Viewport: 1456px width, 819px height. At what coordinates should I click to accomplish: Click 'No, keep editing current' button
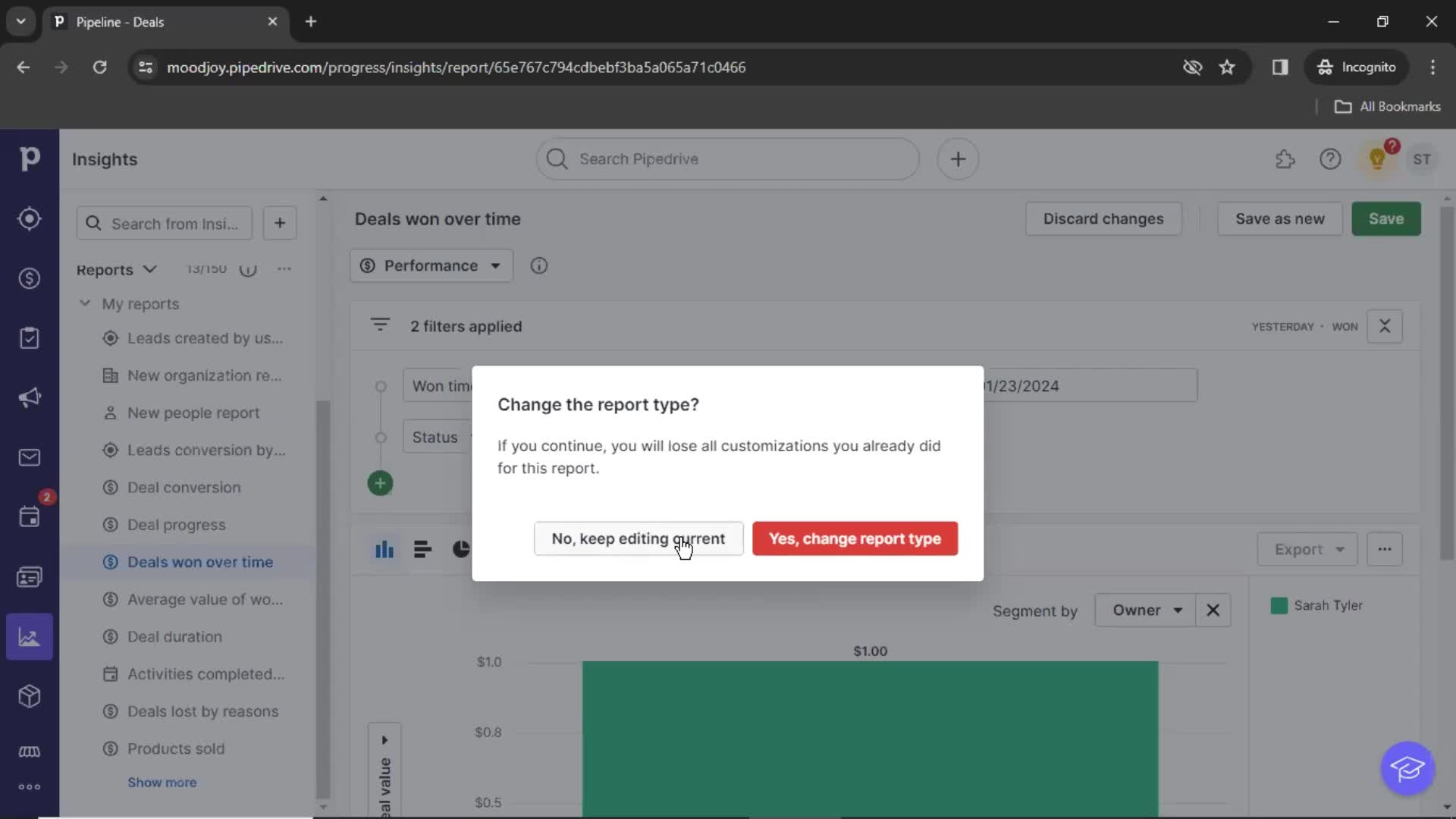(x=638, y=538)
